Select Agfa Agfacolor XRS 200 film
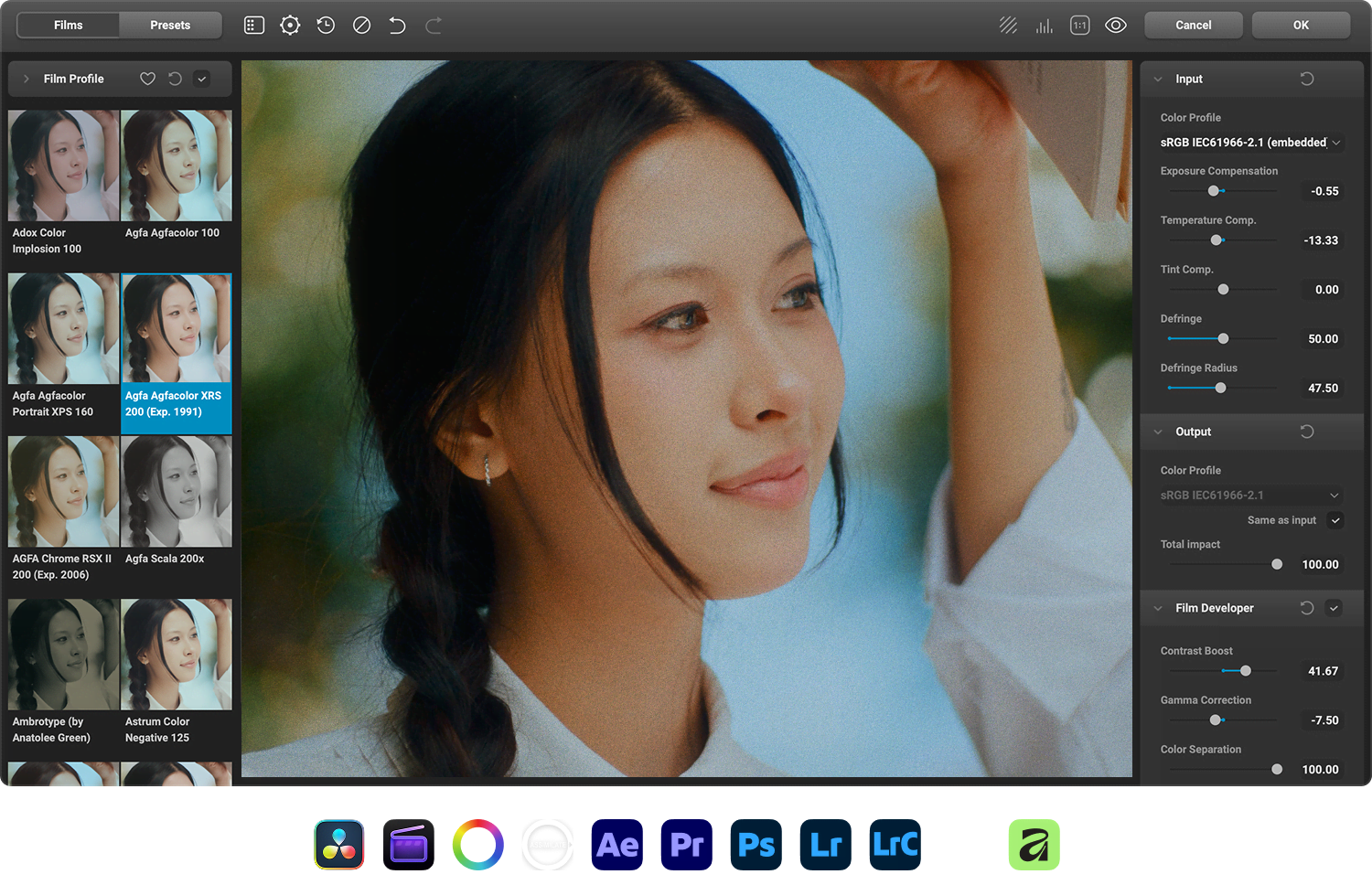 click(177, 353)
